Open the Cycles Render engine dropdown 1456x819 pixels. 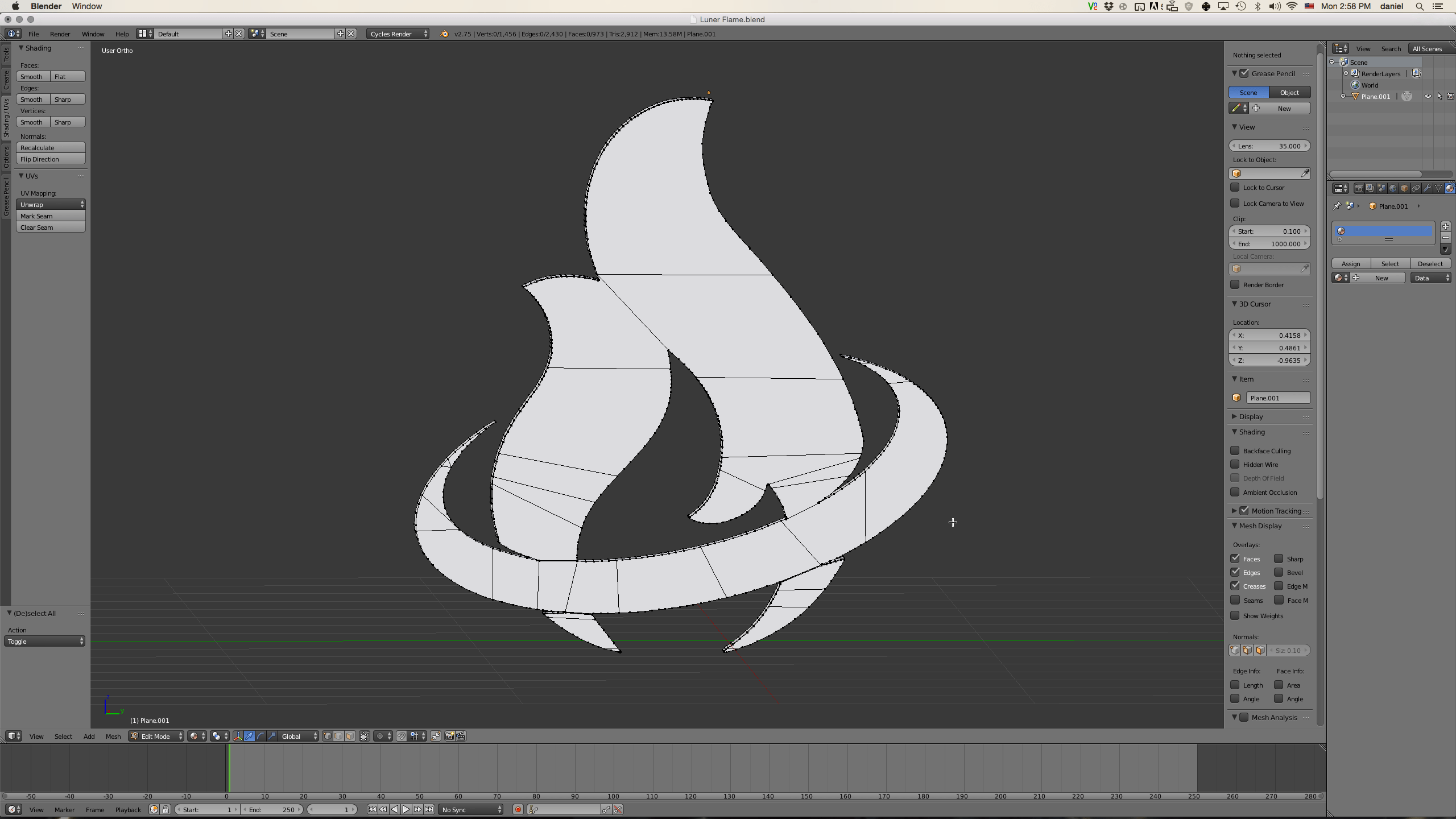click(398, 34)
